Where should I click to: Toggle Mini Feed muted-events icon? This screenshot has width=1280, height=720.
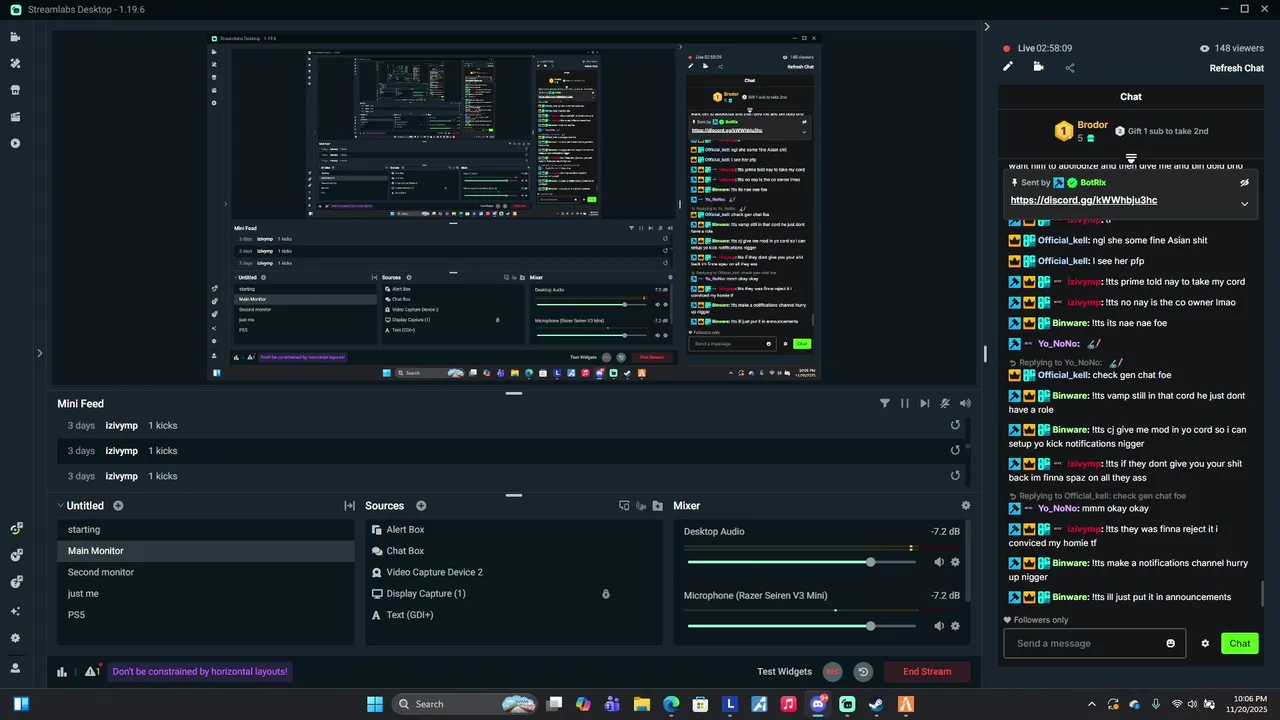(945, 403)
